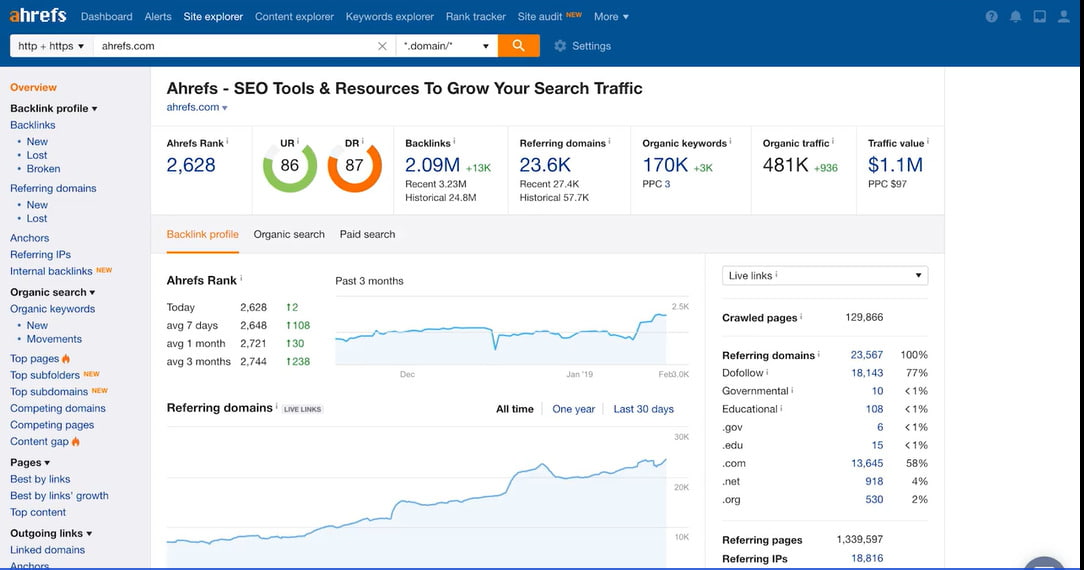The width and height of the screenshot is (1084, 570).
Task: Open Top subdomains in the sidebar
Action: tap(49, 392)
